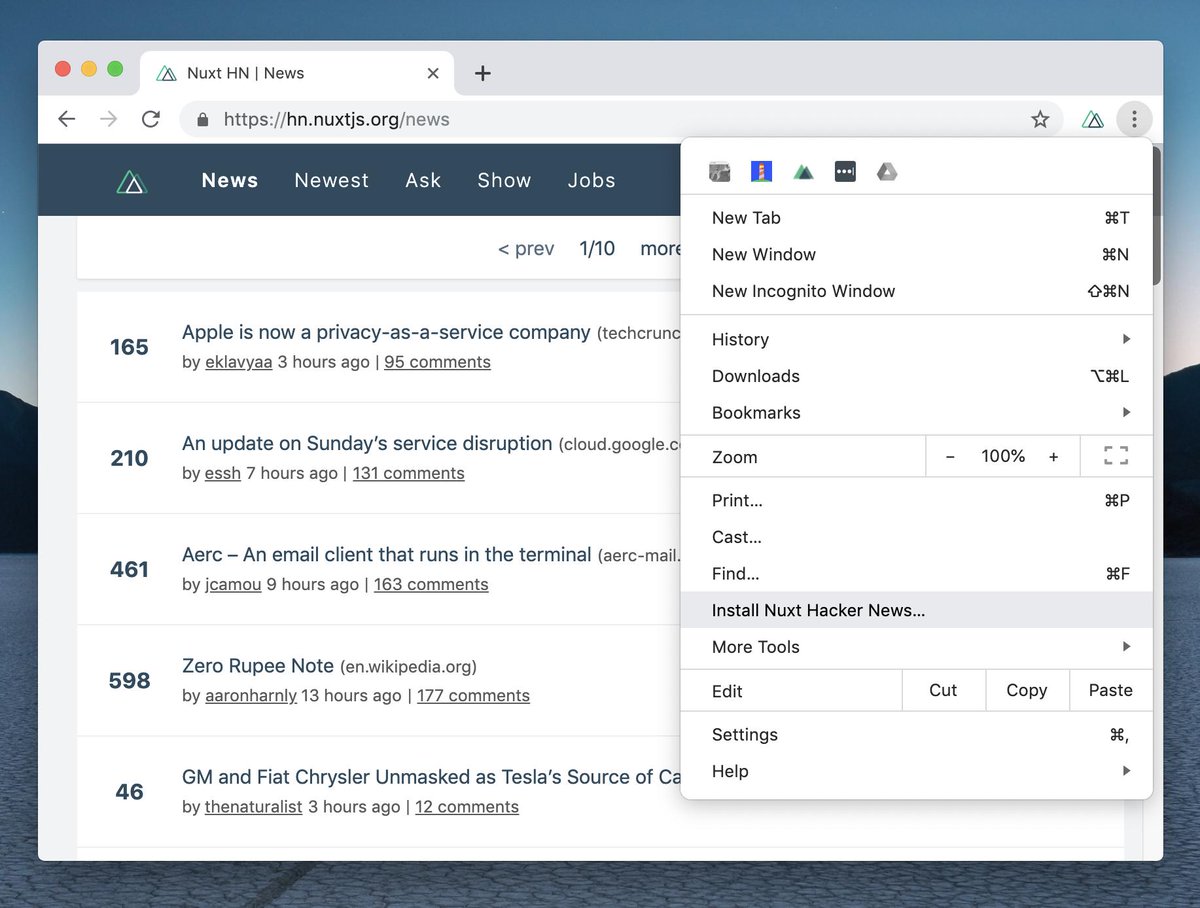
Task: Close the Nuxt HN tab
Action: click(433, 73)
